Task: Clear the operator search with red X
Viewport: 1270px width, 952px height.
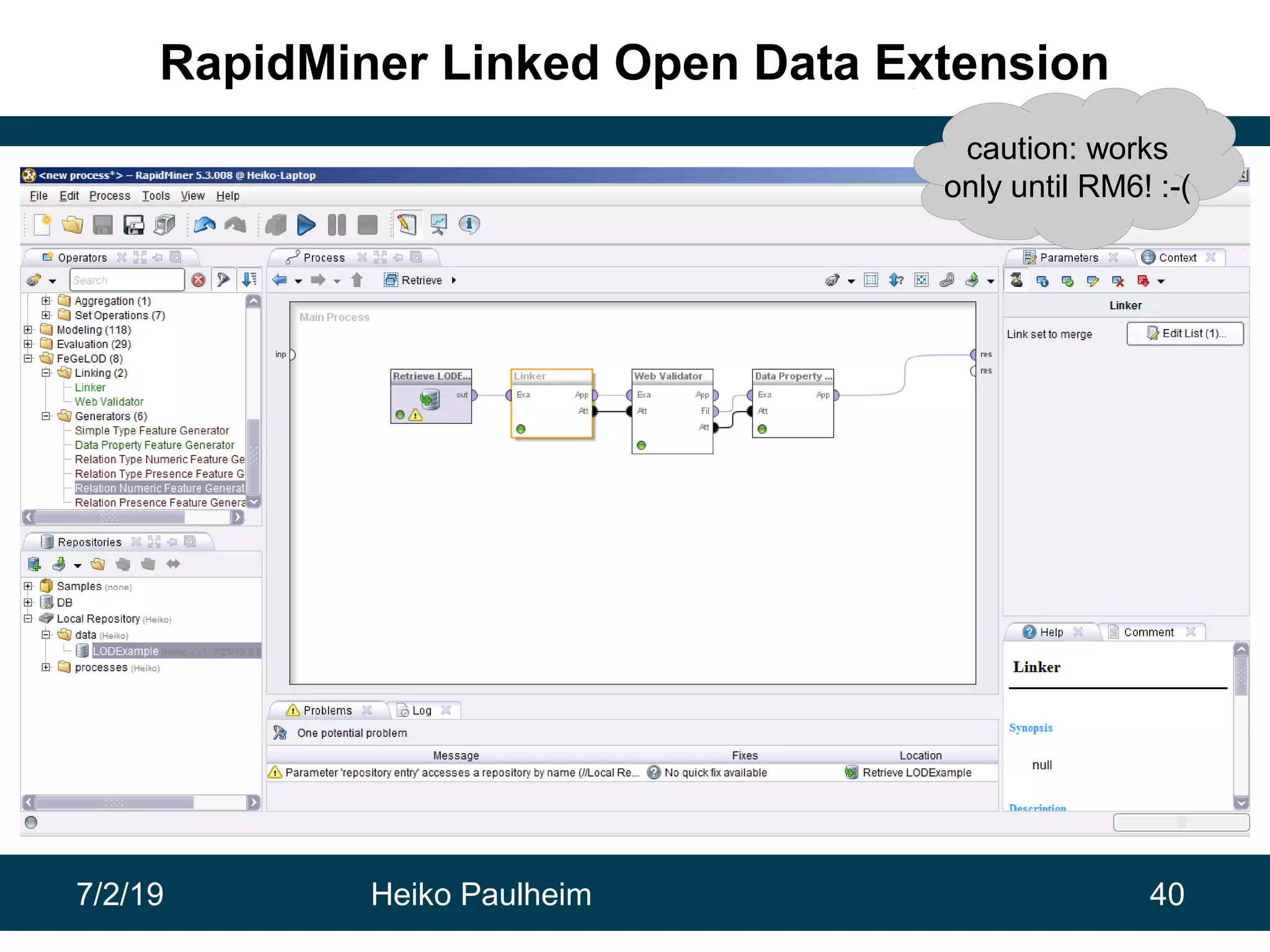Action: coord(198,280)
